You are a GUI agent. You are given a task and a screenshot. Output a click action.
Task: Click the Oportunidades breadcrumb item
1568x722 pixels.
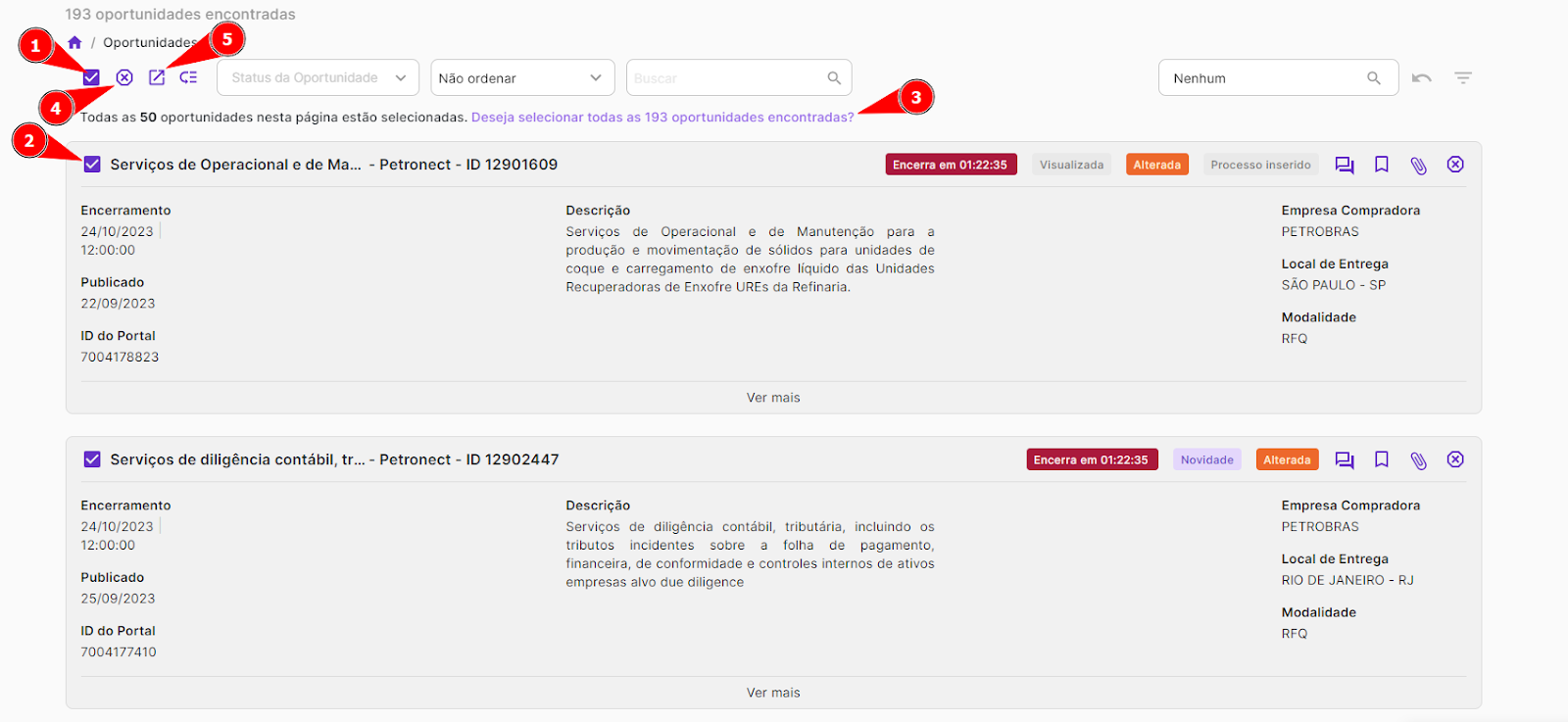pyautogui.click(x=149, y=42)
